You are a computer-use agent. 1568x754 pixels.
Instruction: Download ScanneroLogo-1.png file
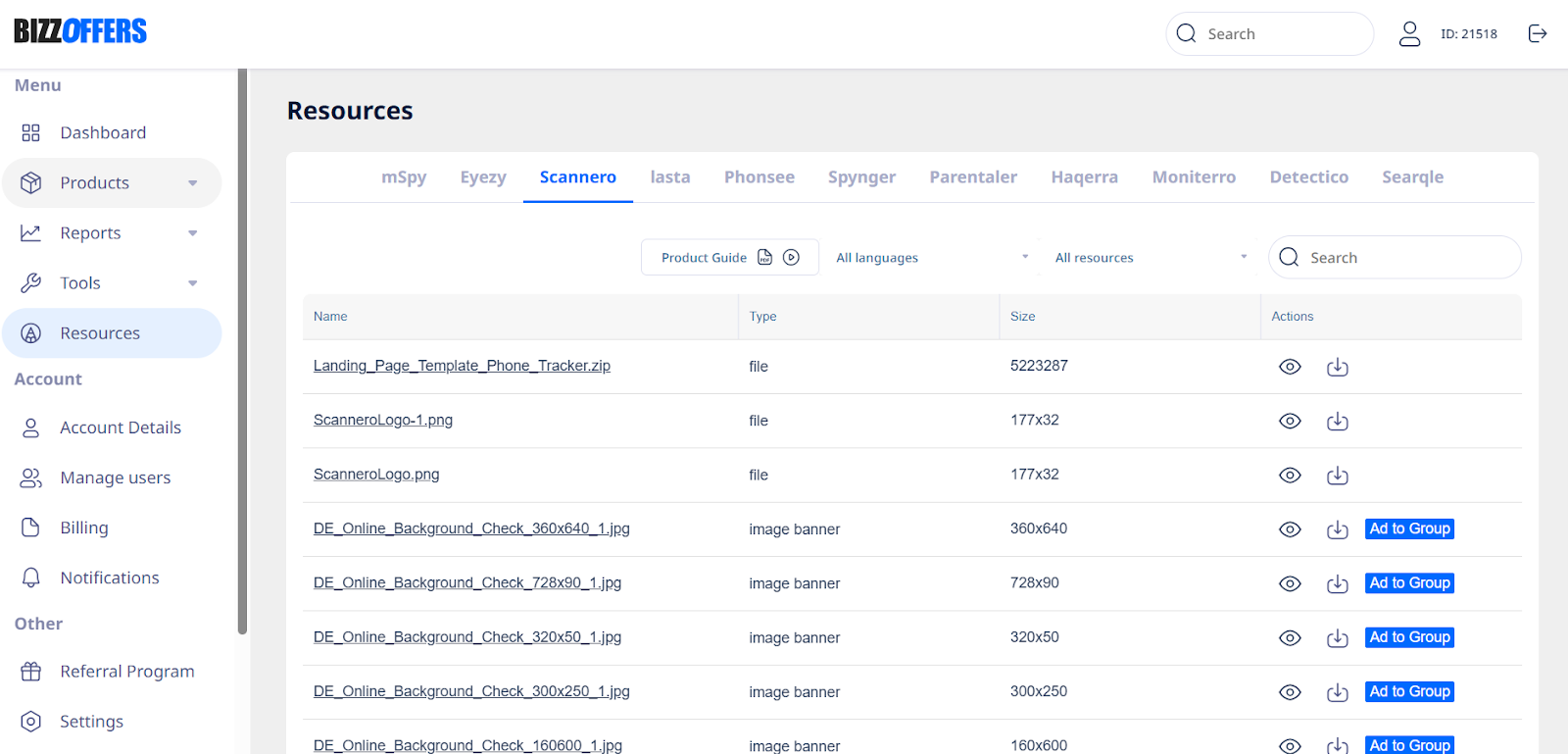[x=1338, y=421]
